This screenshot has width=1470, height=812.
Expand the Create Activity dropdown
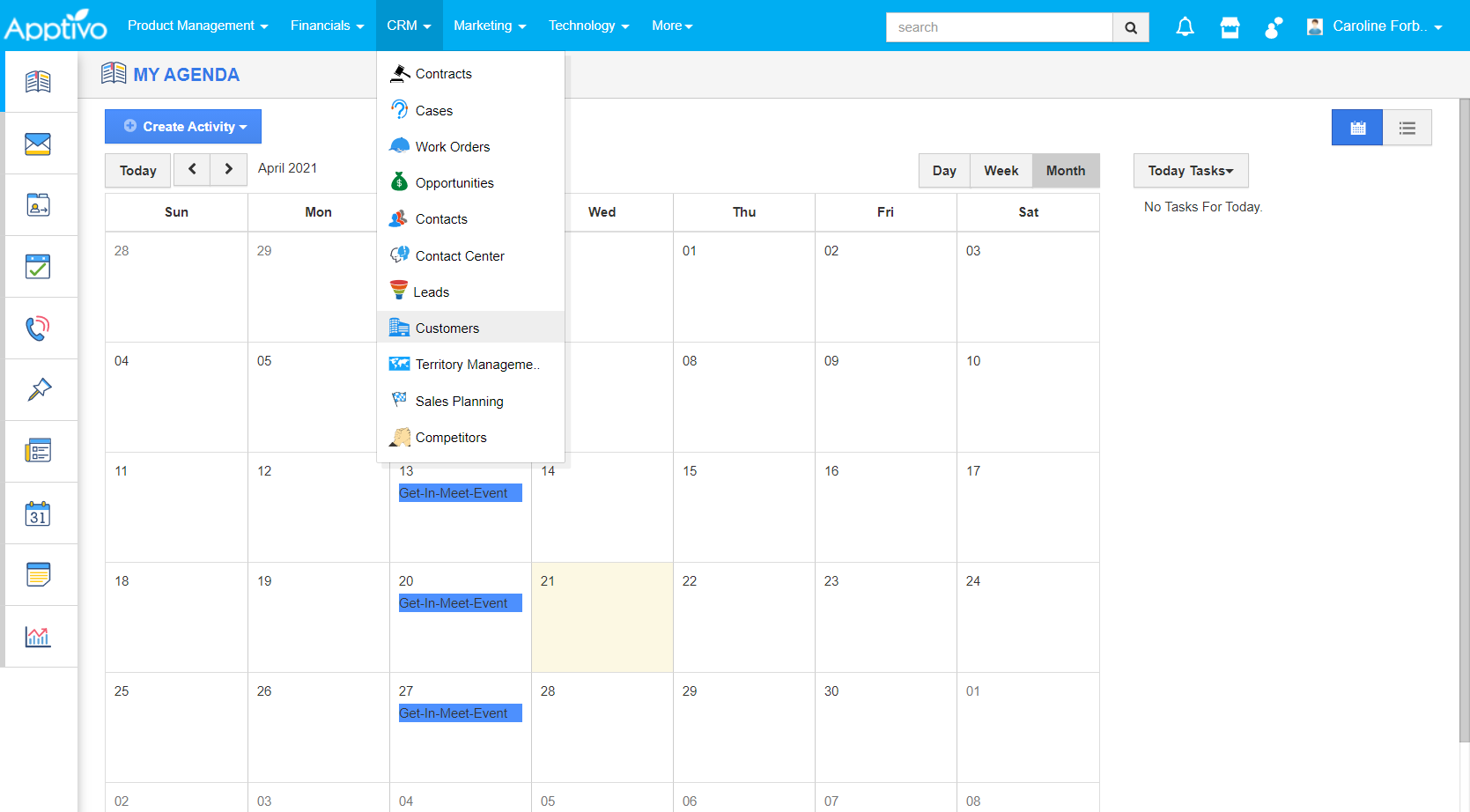click(x=183, y=127)
